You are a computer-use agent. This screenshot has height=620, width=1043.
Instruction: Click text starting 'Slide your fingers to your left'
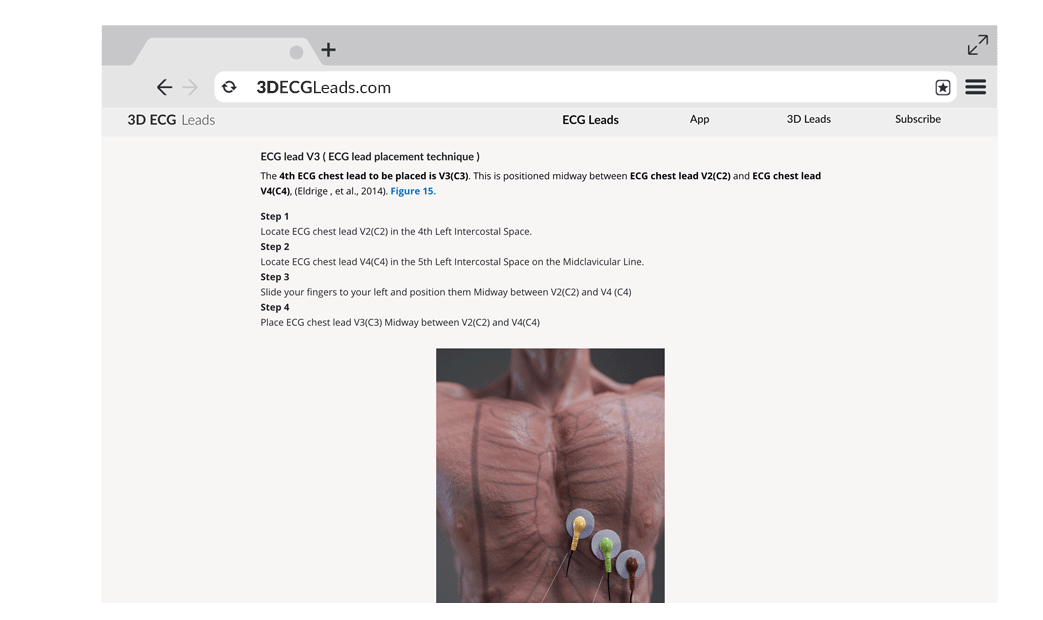pos(446,292)
